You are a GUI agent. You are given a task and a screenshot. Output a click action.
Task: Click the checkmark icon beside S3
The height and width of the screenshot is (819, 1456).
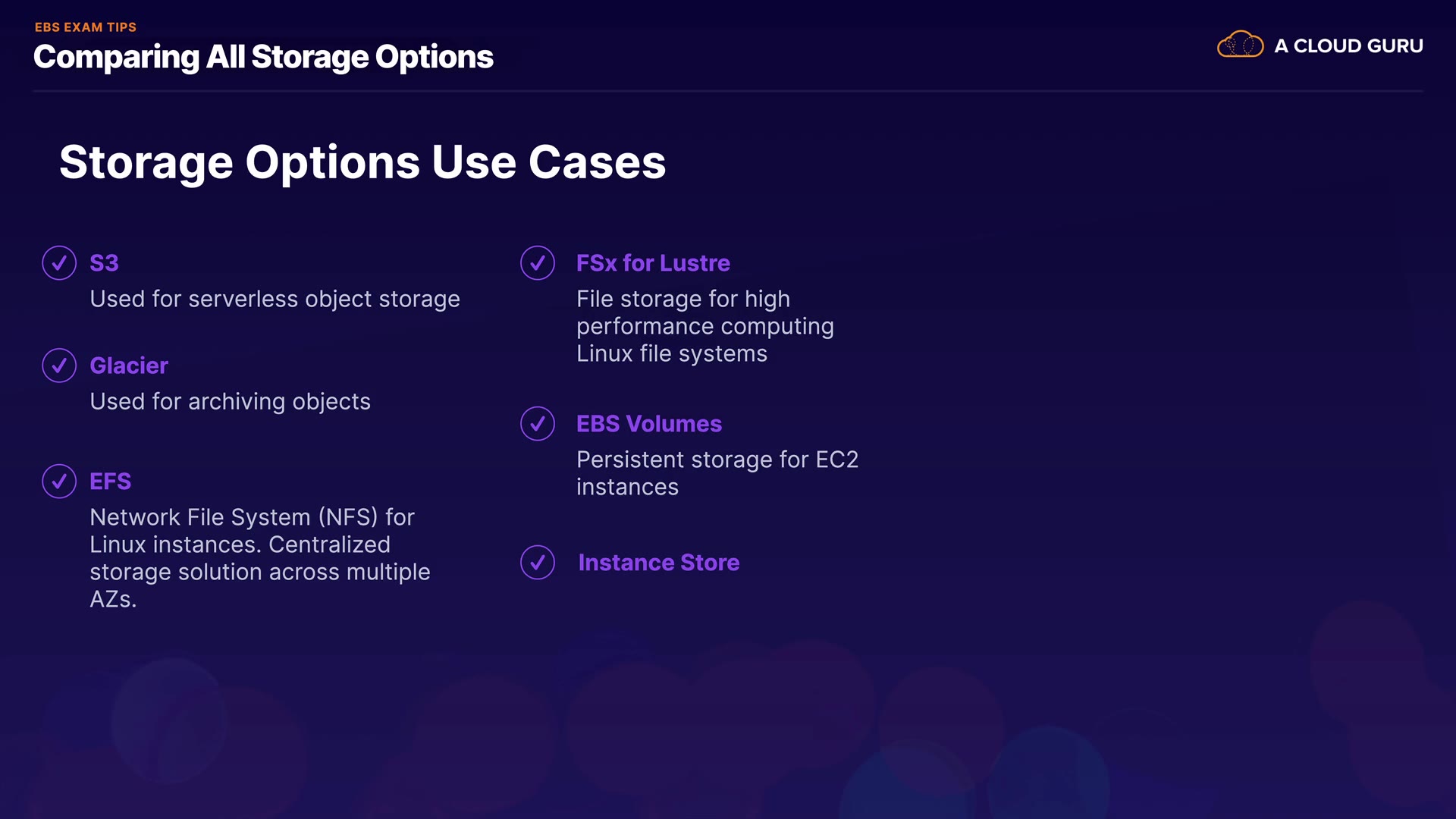pyautogui.click(x=59, y=263)
